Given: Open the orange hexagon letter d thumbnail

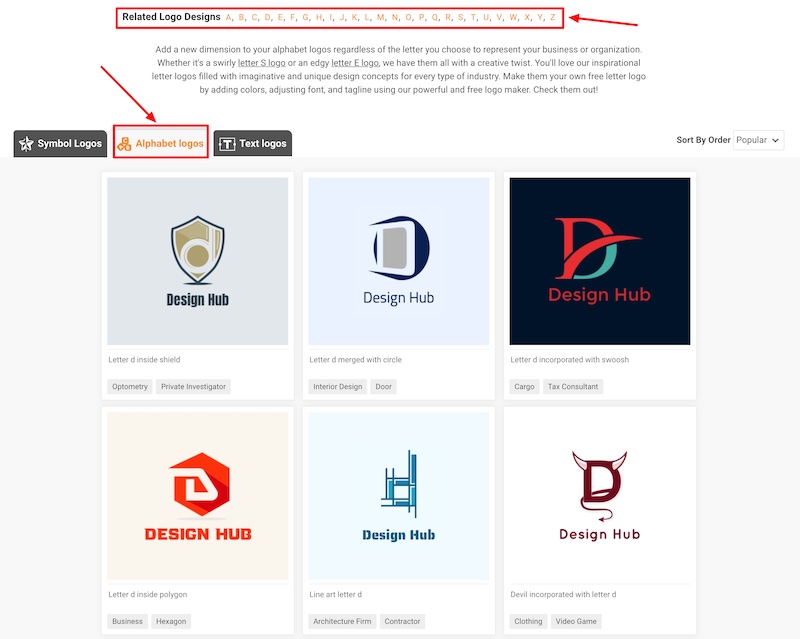Looking at the screenshot, I should tap(197, 496).
